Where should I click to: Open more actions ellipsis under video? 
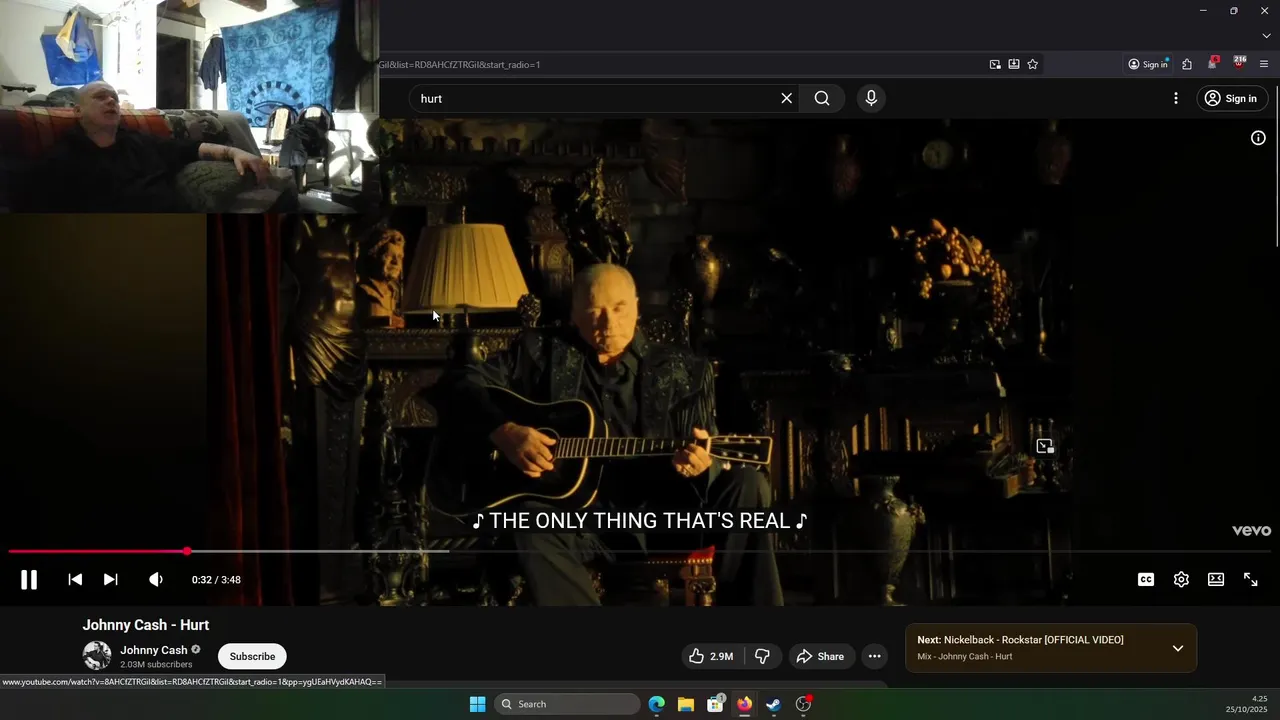[x=874, y=657]
